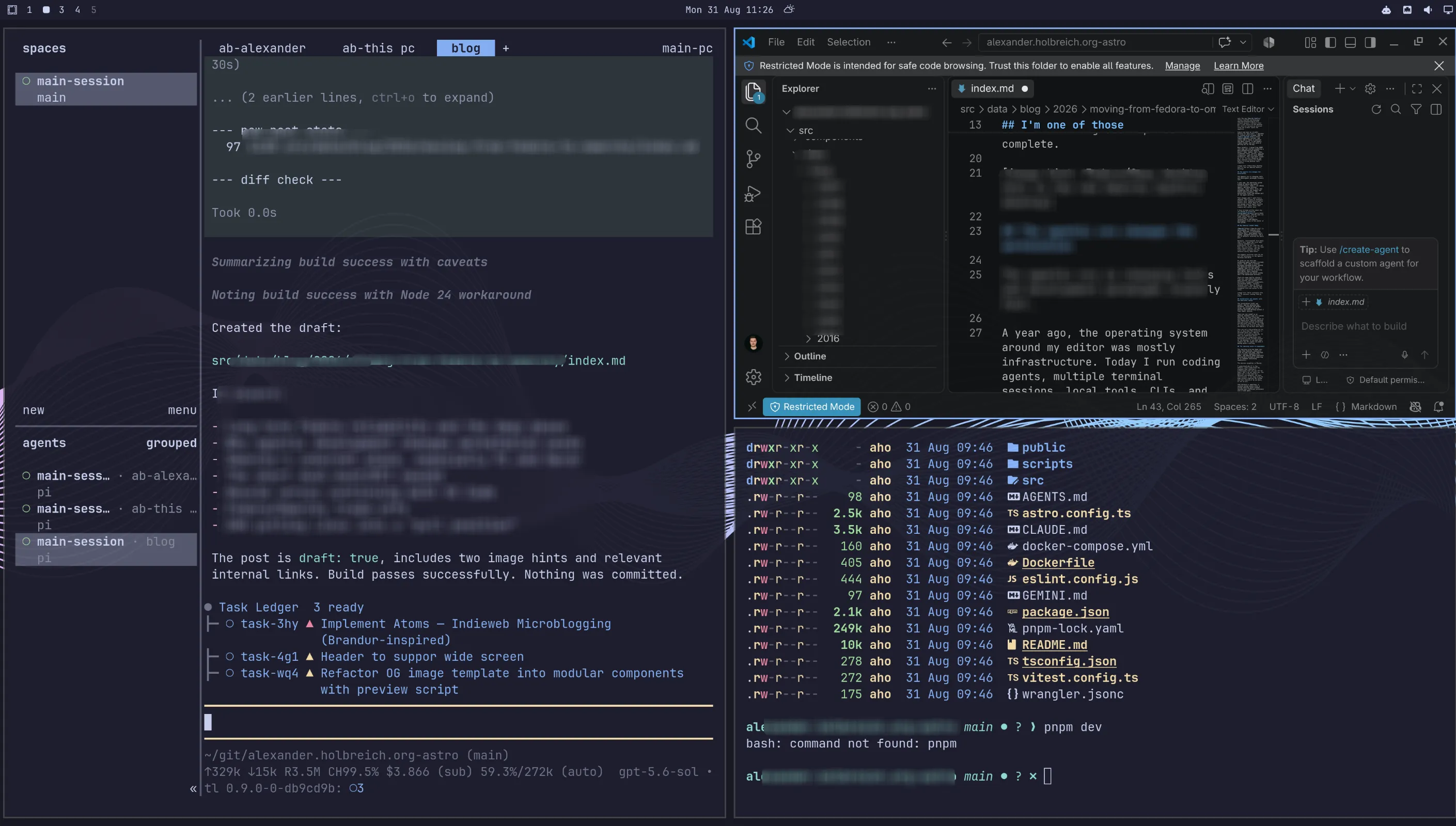Switch to workspace 3 in the top bar

61,10
